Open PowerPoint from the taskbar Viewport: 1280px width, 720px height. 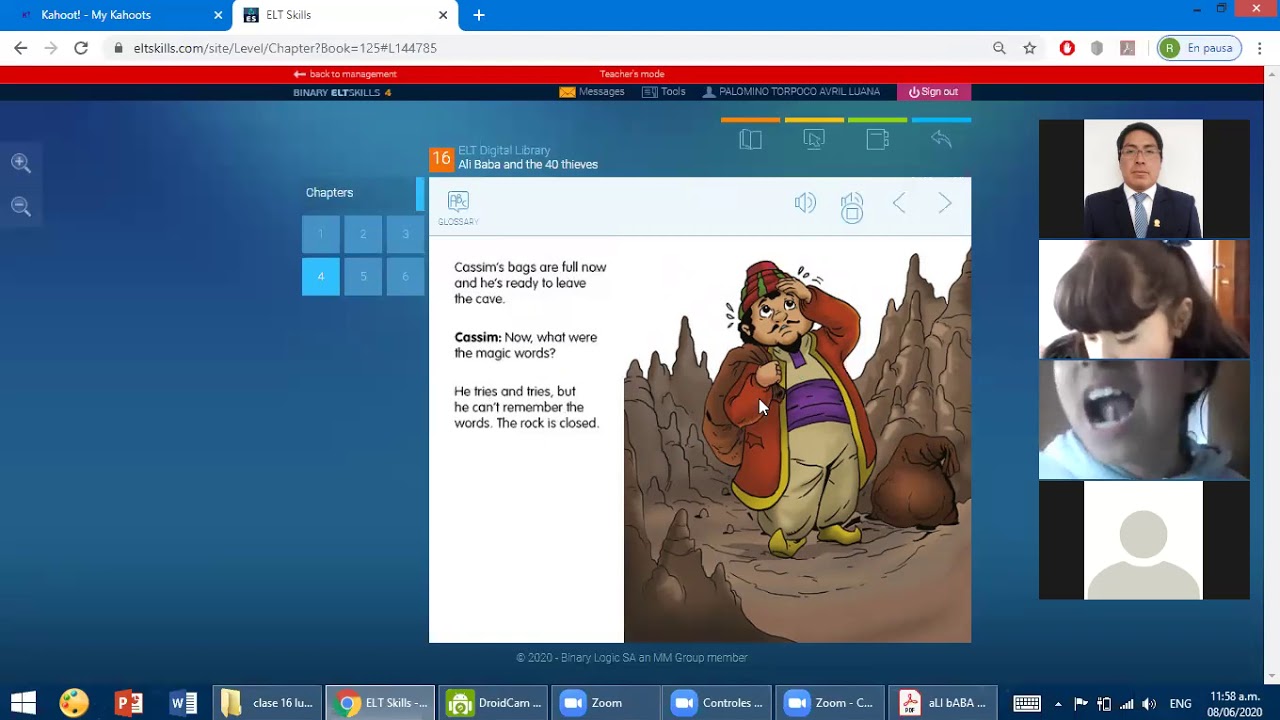[x=129, y=703]
